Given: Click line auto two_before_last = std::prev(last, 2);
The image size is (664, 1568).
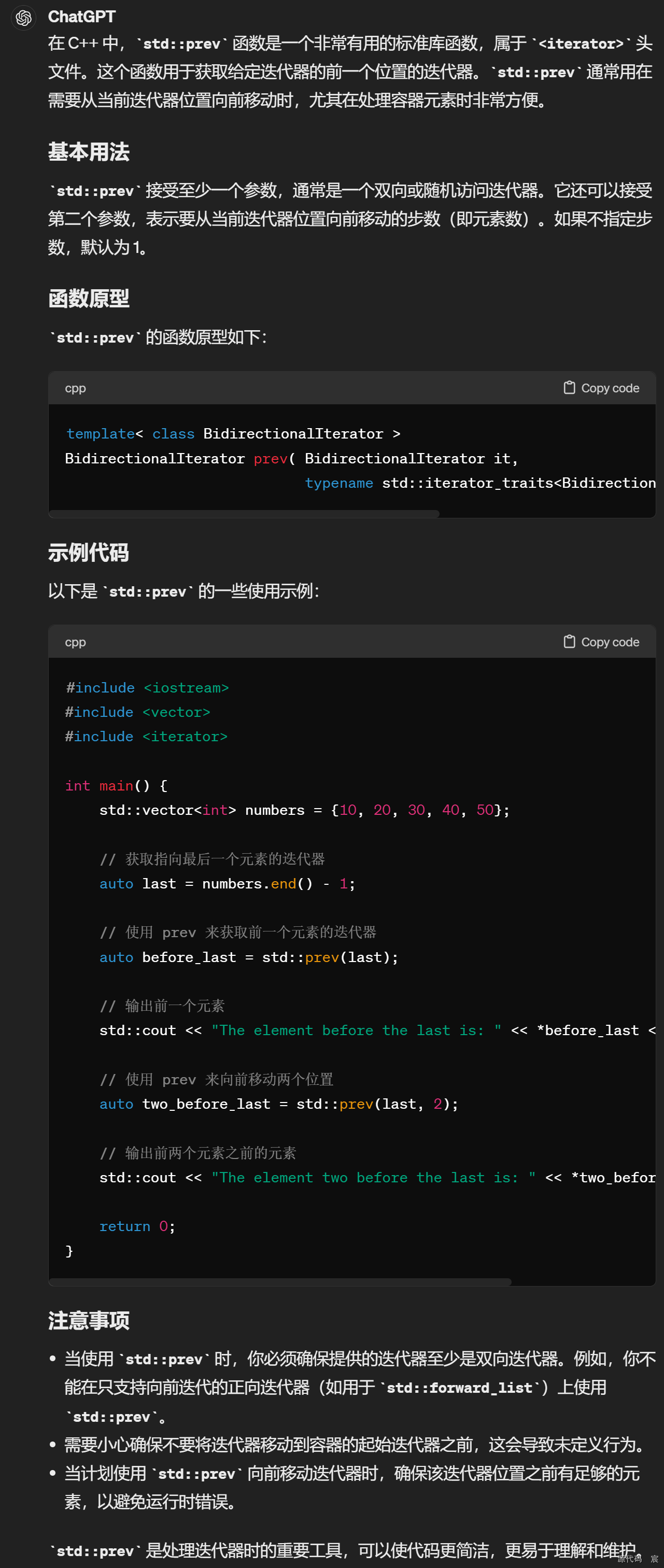Looking at the screenshot, I should tap(279, 1104).
